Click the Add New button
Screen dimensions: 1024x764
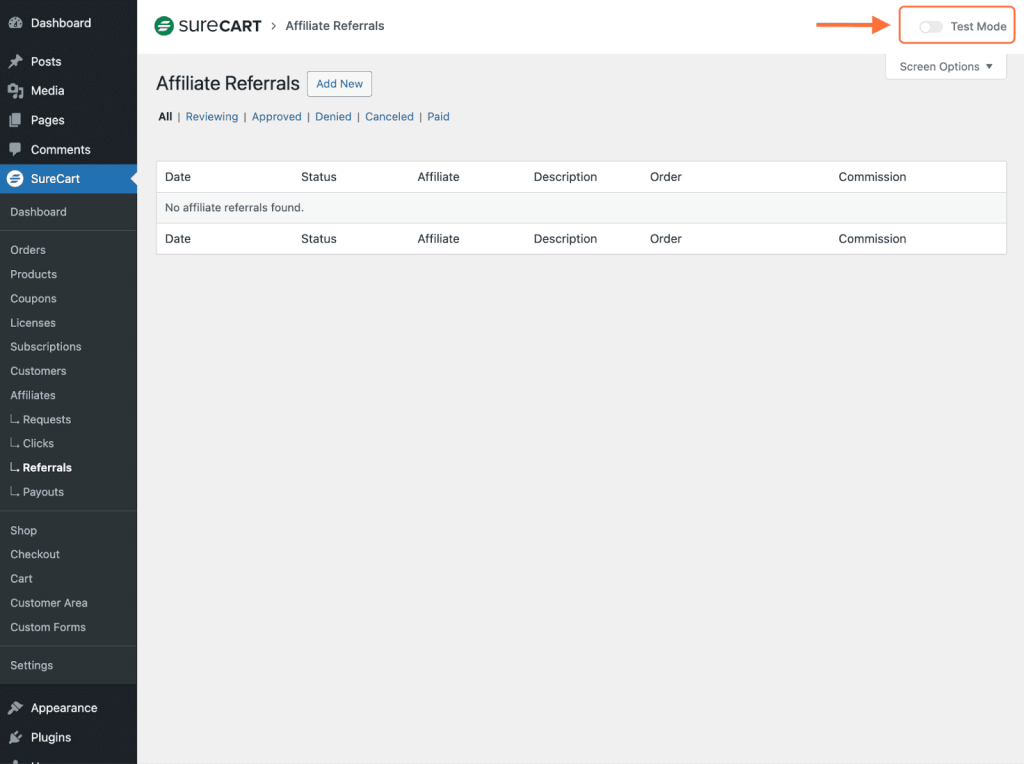tap(339, 84)
